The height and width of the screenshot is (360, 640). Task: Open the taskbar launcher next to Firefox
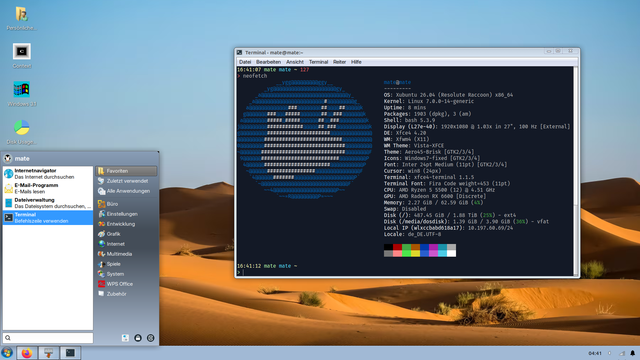tap(49, 353)
